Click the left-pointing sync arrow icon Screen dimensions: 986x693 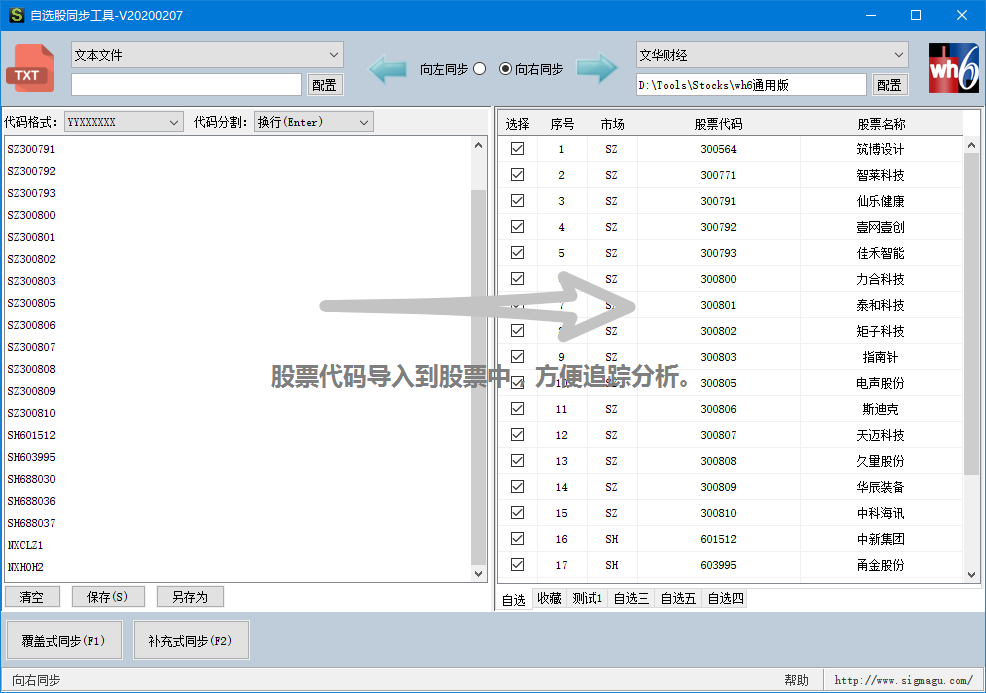pyautogui.click(x=390, y=69)
